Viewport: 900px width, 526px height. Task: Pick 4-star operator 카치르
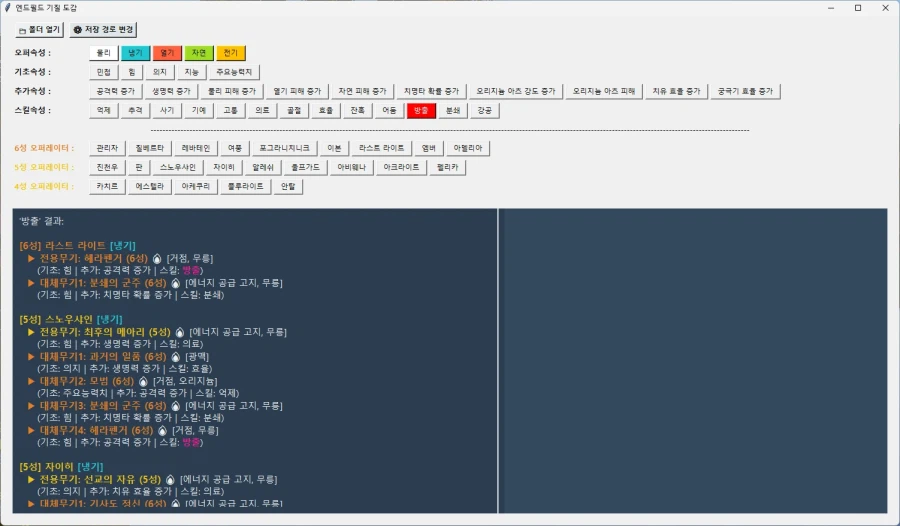click(107, 186)
